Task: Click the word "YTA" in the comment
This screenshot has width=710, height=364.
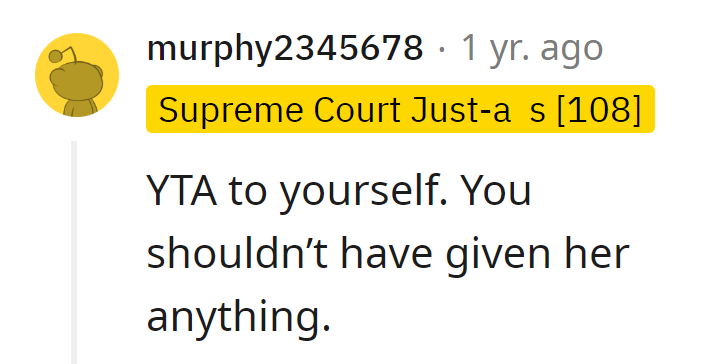Action: coord(182,191)
